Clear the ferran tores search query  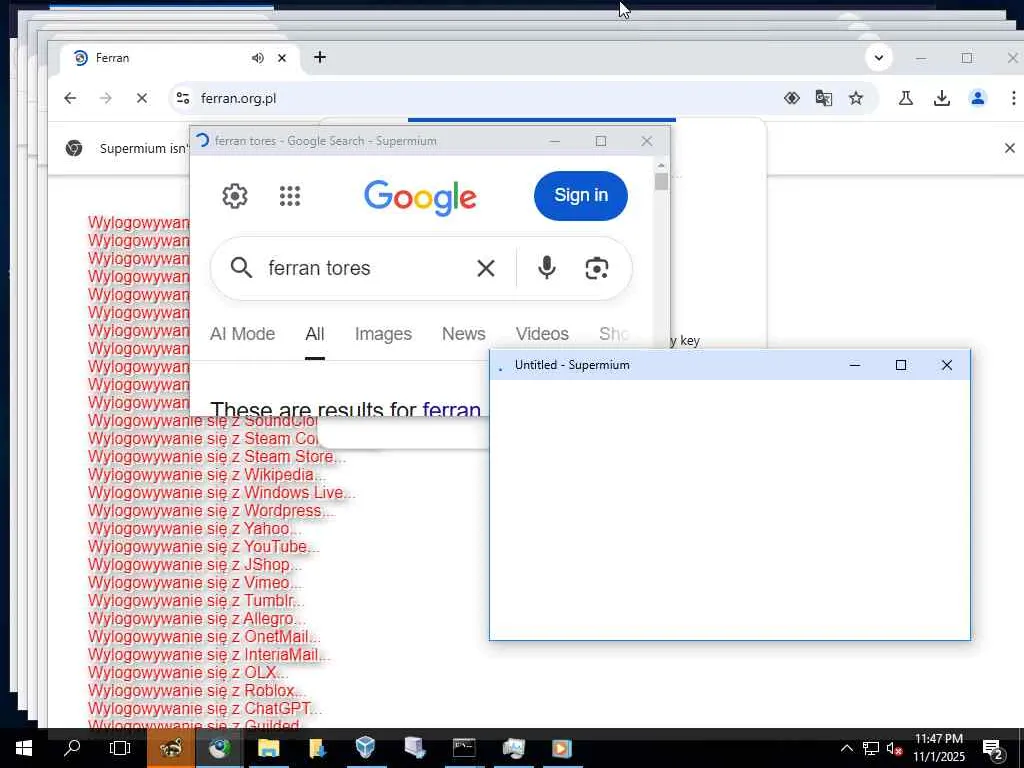(x=485, y=268)
